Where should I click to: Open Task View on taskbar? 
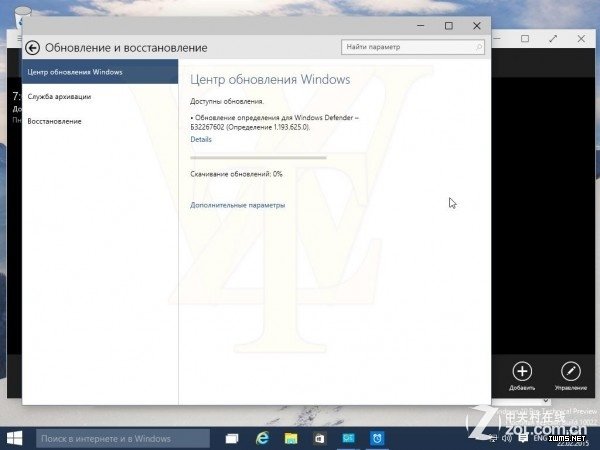[x=232, y=439]
